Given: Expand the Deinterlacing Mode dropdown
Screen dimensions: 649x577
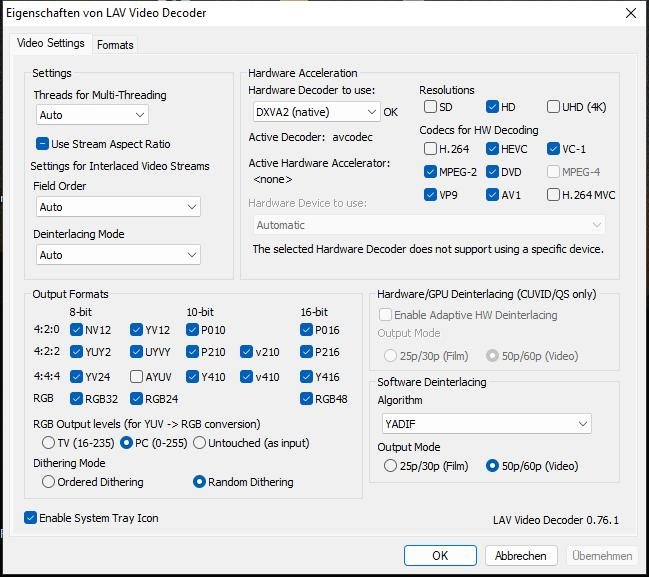Looking at the screenshot, I should (x=119, y=255).
